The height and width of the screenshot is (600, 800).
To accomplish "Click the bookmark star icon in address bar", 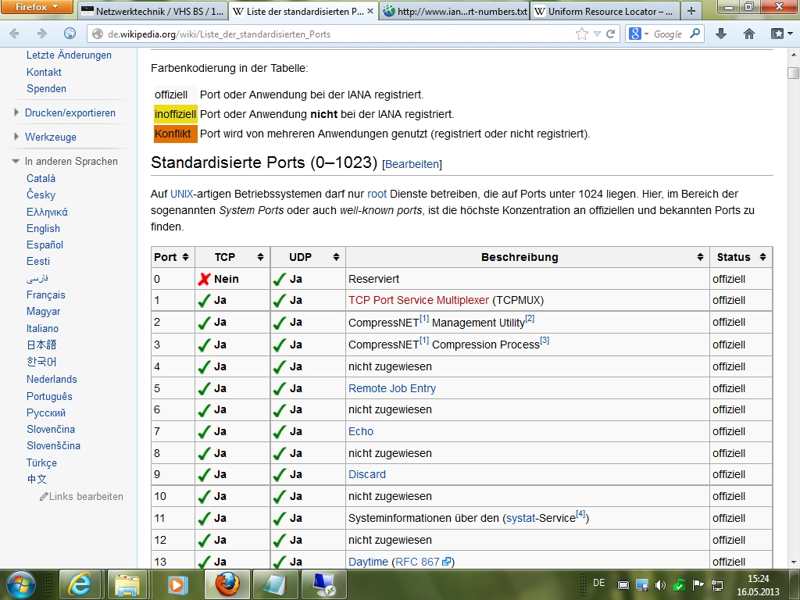I will [582, 34].
